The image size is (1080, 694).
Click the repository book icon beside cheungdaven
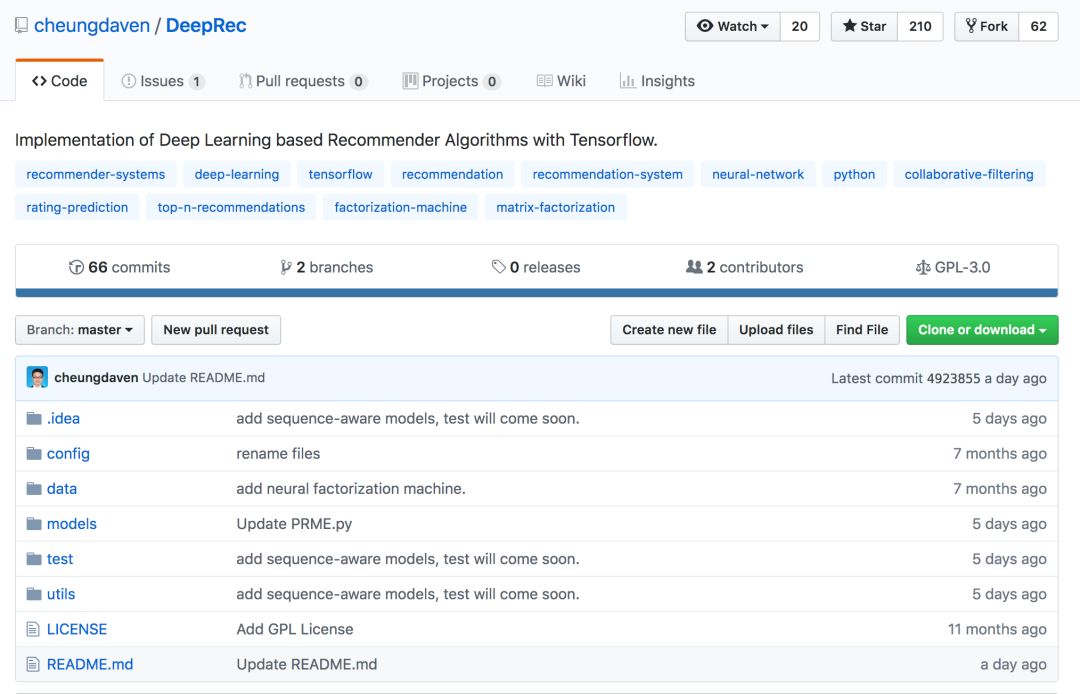coord(22,26)
